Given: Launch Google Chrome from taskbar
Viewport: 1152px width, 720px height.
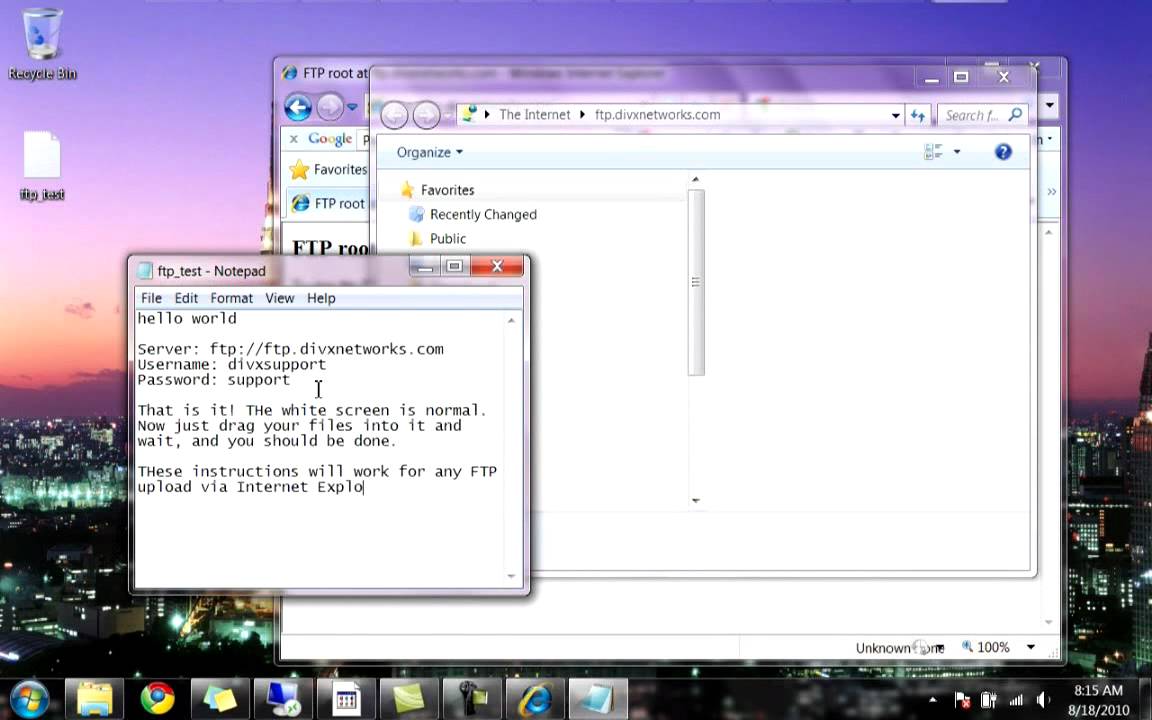Looking at the screenshot, I should [x=157, y=699].
